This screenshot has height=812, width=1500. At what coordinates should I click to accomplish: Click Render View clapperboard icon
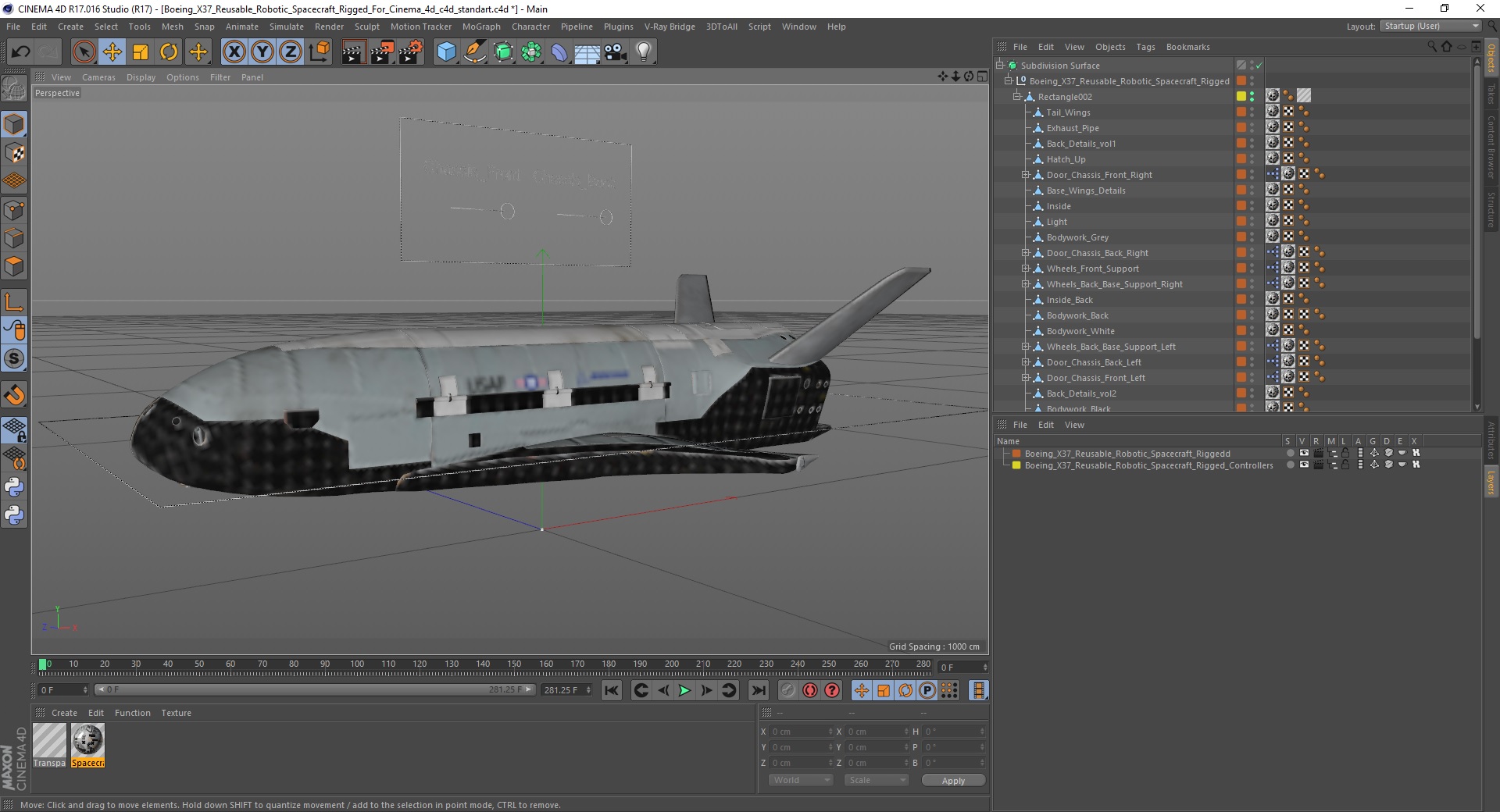click(353, 52)
